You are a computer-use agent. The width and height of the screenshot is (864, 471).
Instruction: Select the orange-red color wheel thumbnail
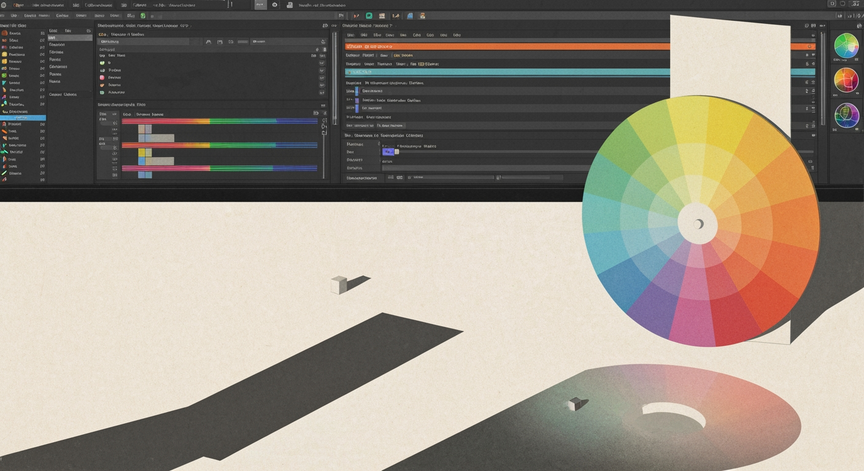[x=846, y=80]
